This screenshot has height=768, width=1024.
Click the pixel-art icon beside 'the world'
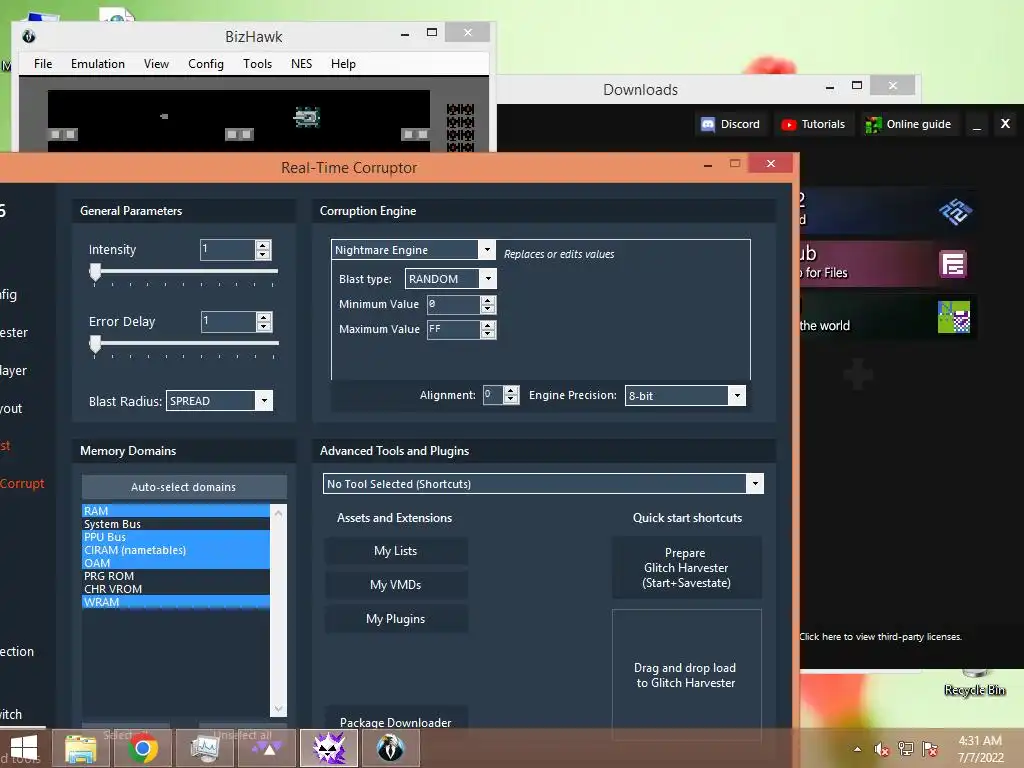pos(953,317)
